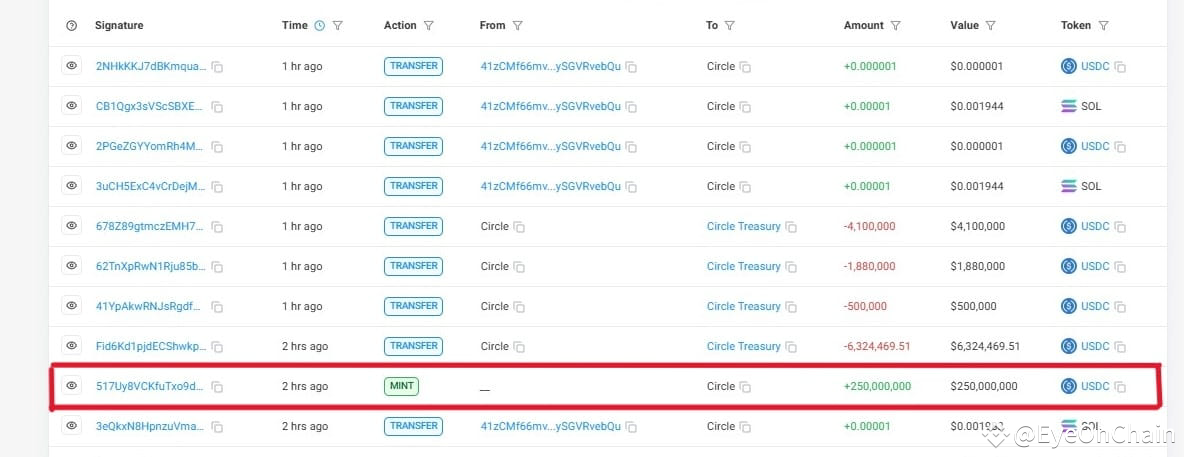The height and width of the screenshot is (457, 1184).
Task: Open Value column filter
Action: tap(990, 26)
